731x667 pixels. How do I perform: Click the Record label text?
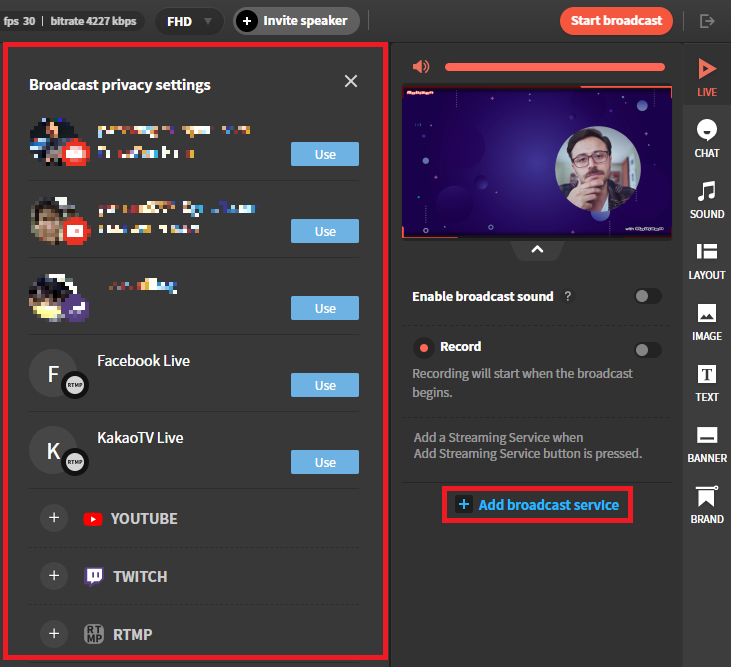(461, 346)
